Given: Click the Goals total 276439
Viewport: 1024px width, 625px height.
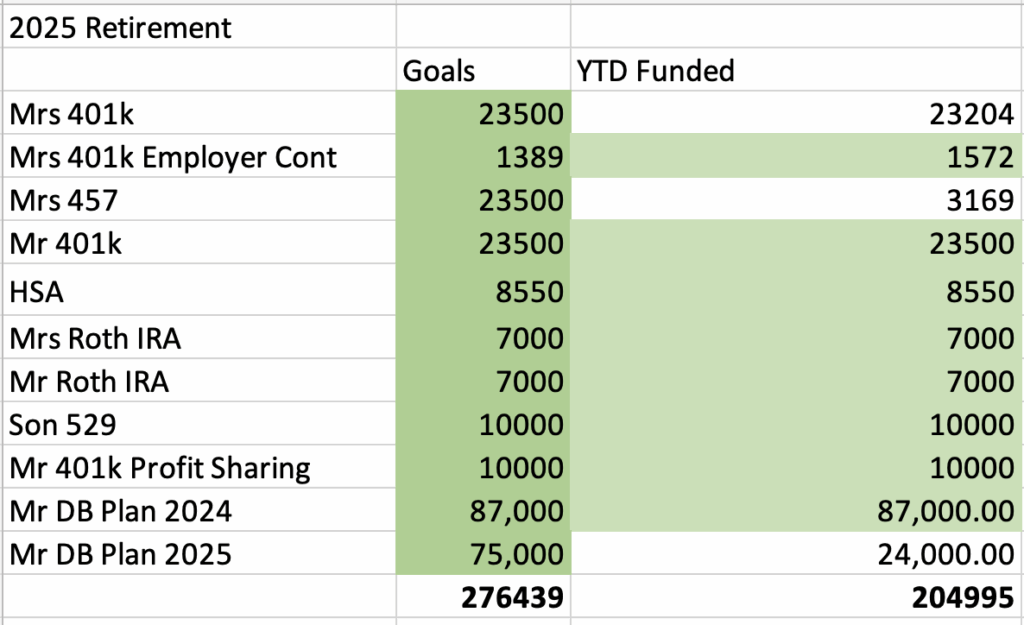Looking at the screenshot, I should (x=512, y=598).
